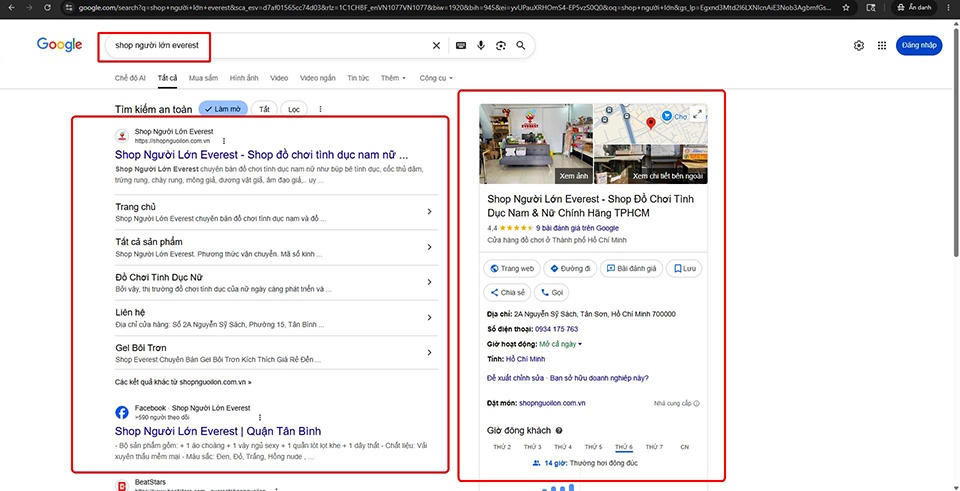Switch to Hình ảnh tab
Viewport: 960px width, 491px height.
click(x=244, y=78)
